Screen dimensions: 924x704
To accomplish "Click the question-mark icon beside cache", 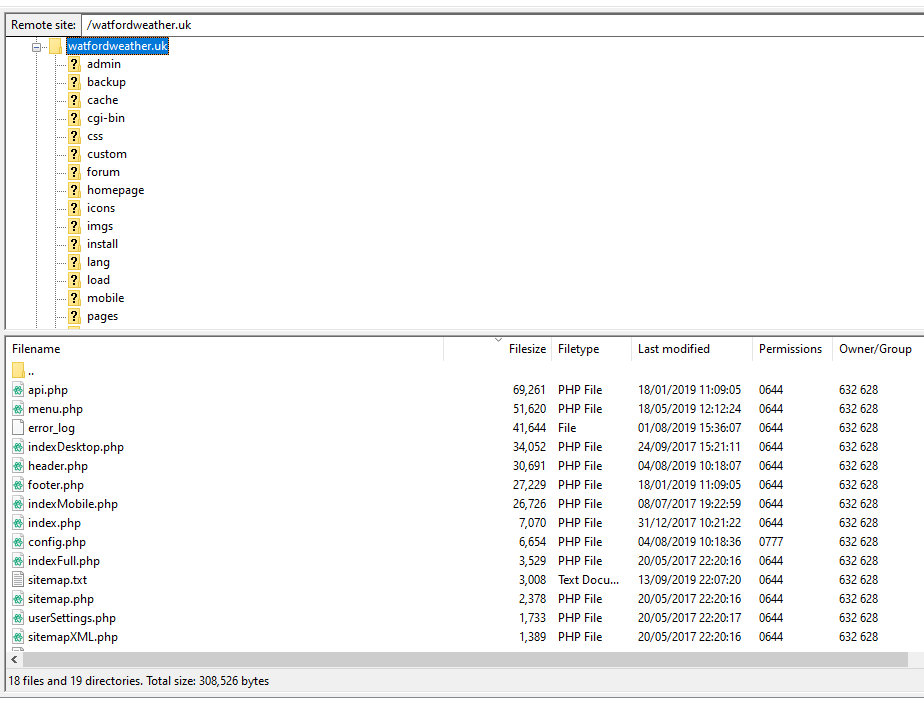I will (74, 100).
